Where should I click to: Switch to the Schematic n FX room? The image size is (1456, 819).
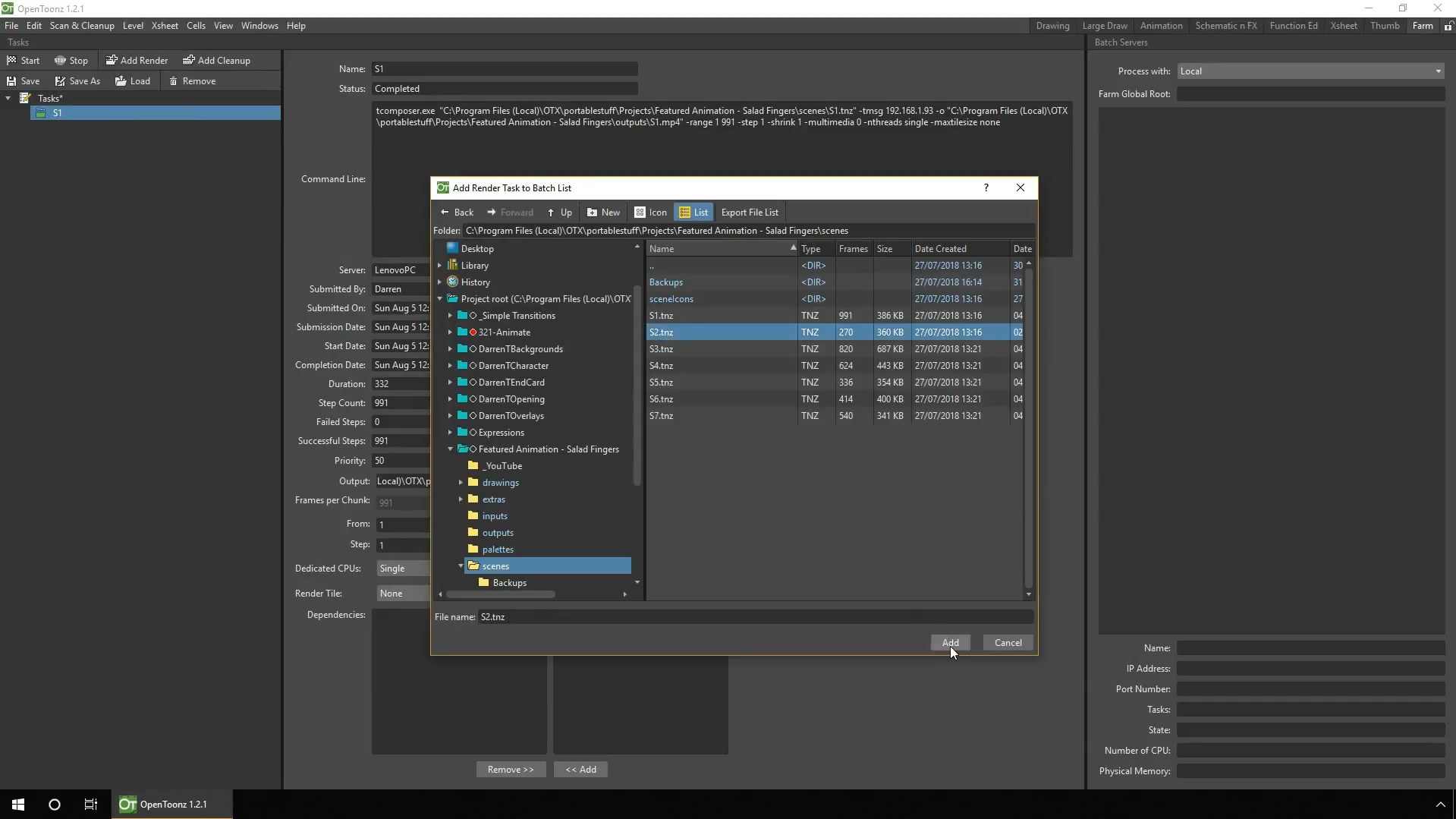(1225, 26)
